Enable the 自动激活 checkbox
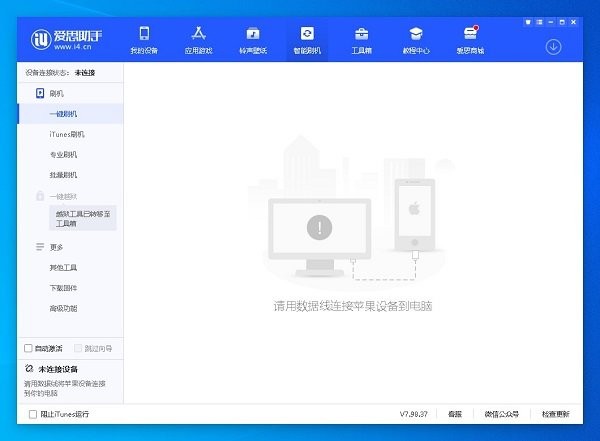 28,348
